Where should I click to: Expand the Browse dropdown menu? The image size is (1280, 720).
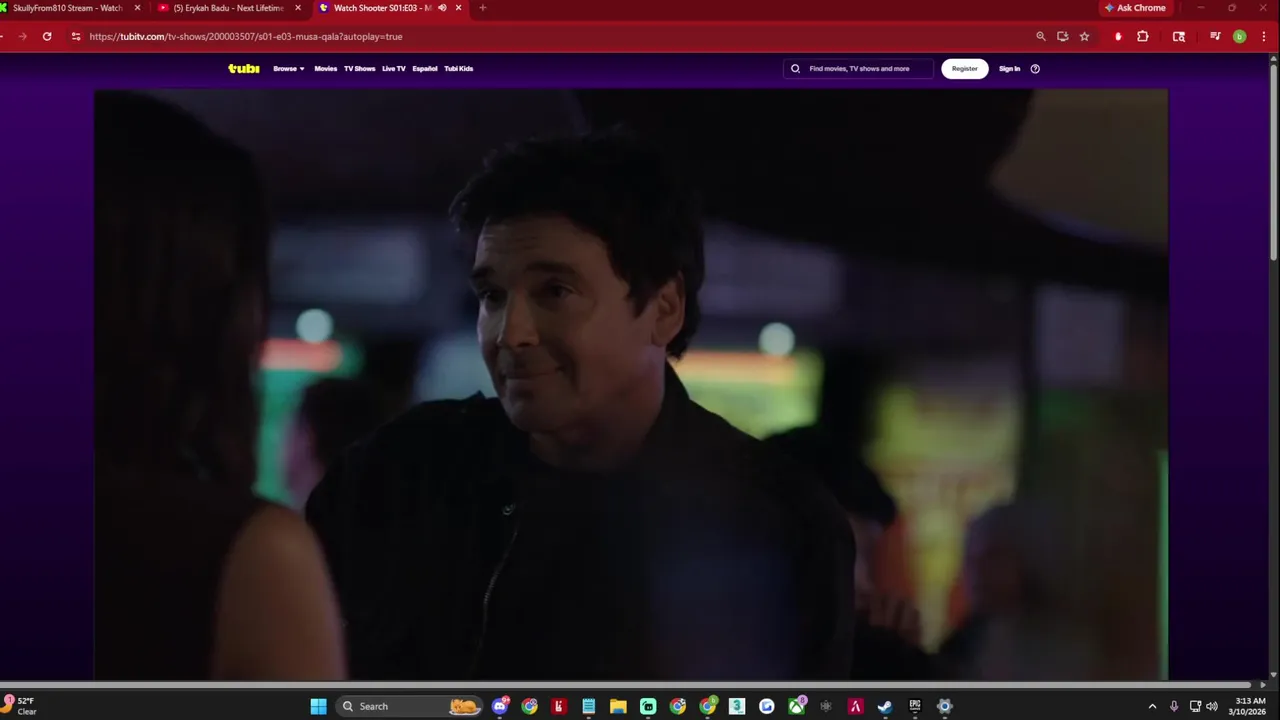pyautogui.click(x=289, y=69)
